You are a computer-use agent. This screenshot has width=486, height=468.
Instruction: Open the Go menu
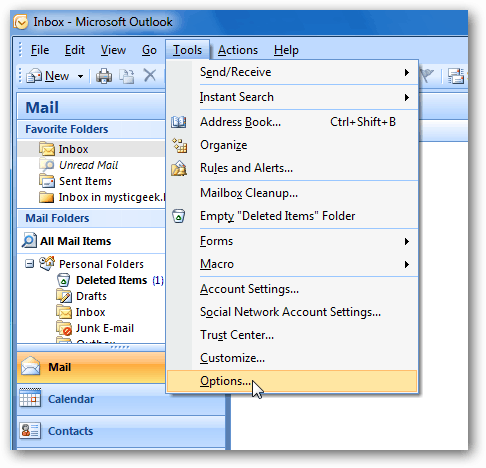click(x=149, y=50)
